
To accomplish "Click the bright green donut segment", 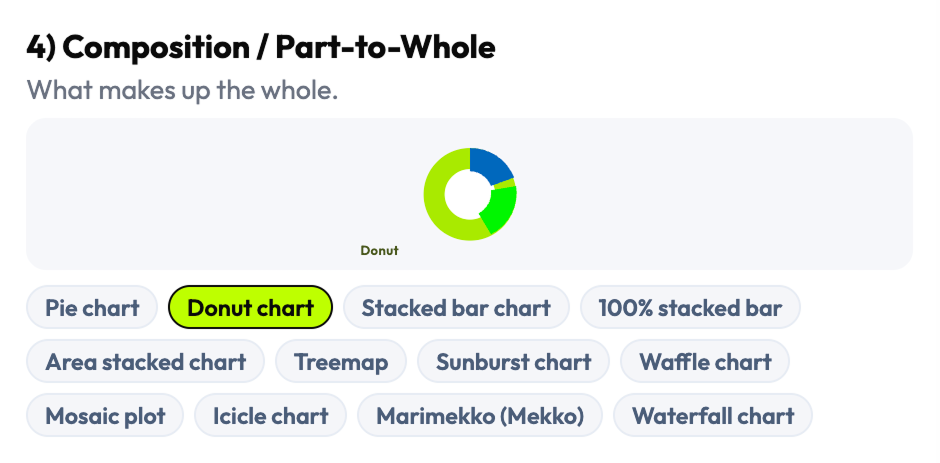I will [x=500, y=207].
